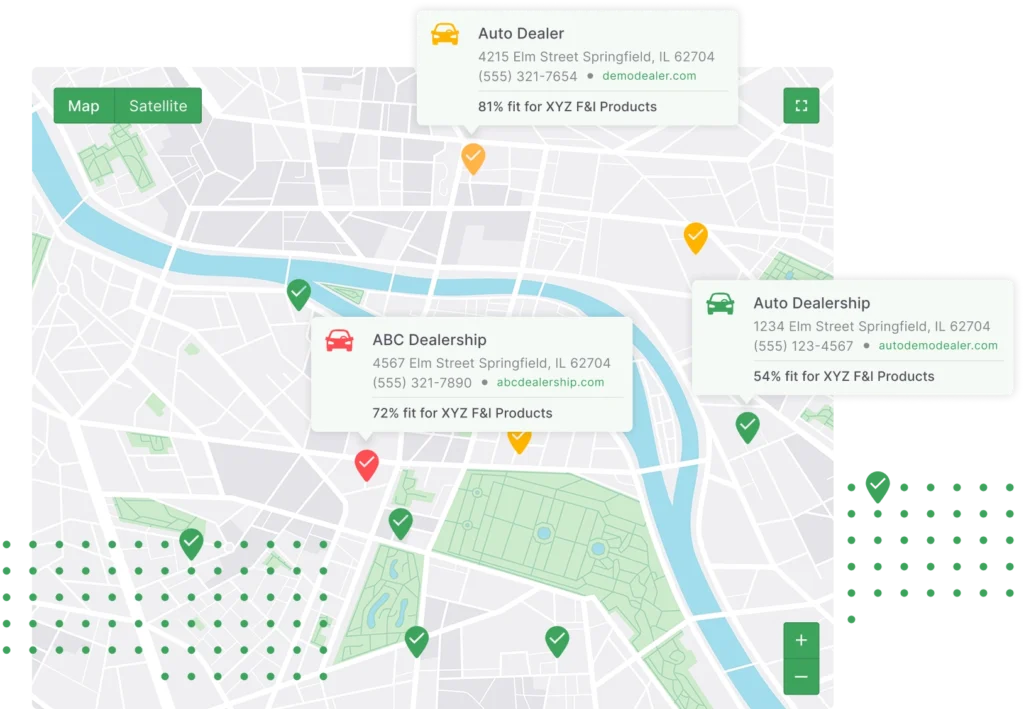Select the red map pin under ABC Dealership

pyautogui.click(x=367, y=463)
